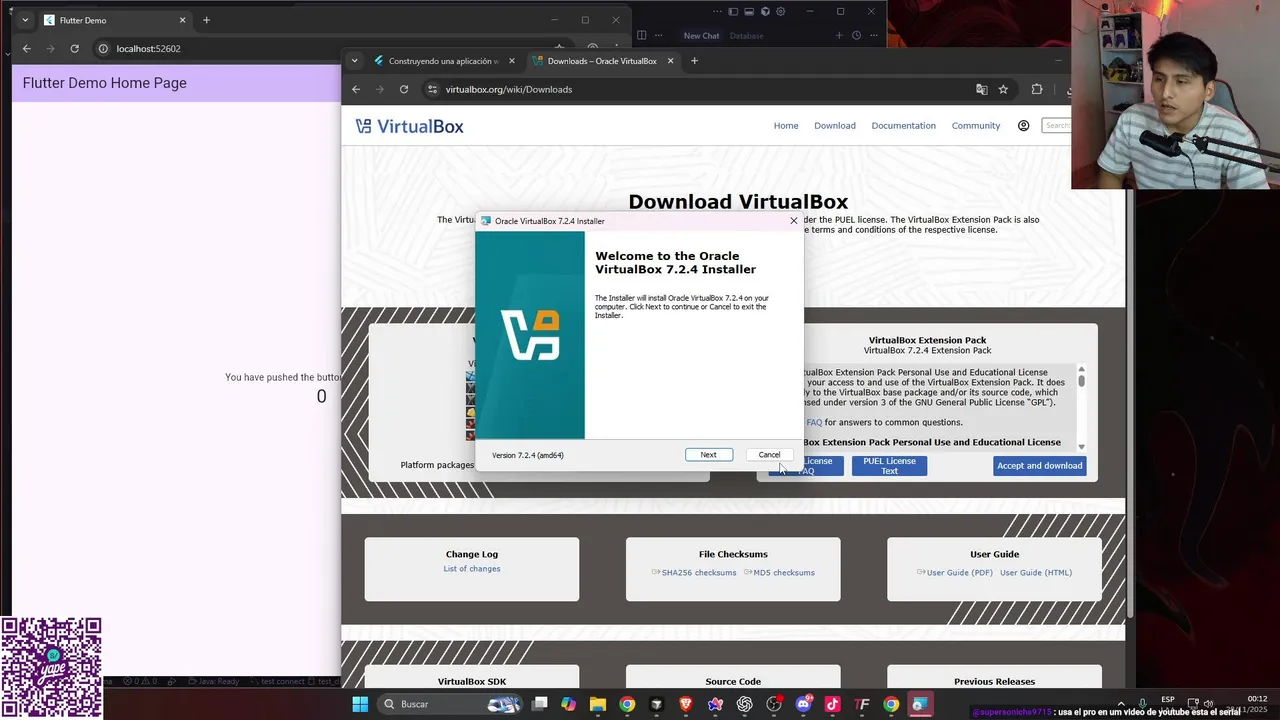Expand the tab search dropdown in VirtualBox browser
The width and height of the screenshot is (1280, 720).
point(354,61)
